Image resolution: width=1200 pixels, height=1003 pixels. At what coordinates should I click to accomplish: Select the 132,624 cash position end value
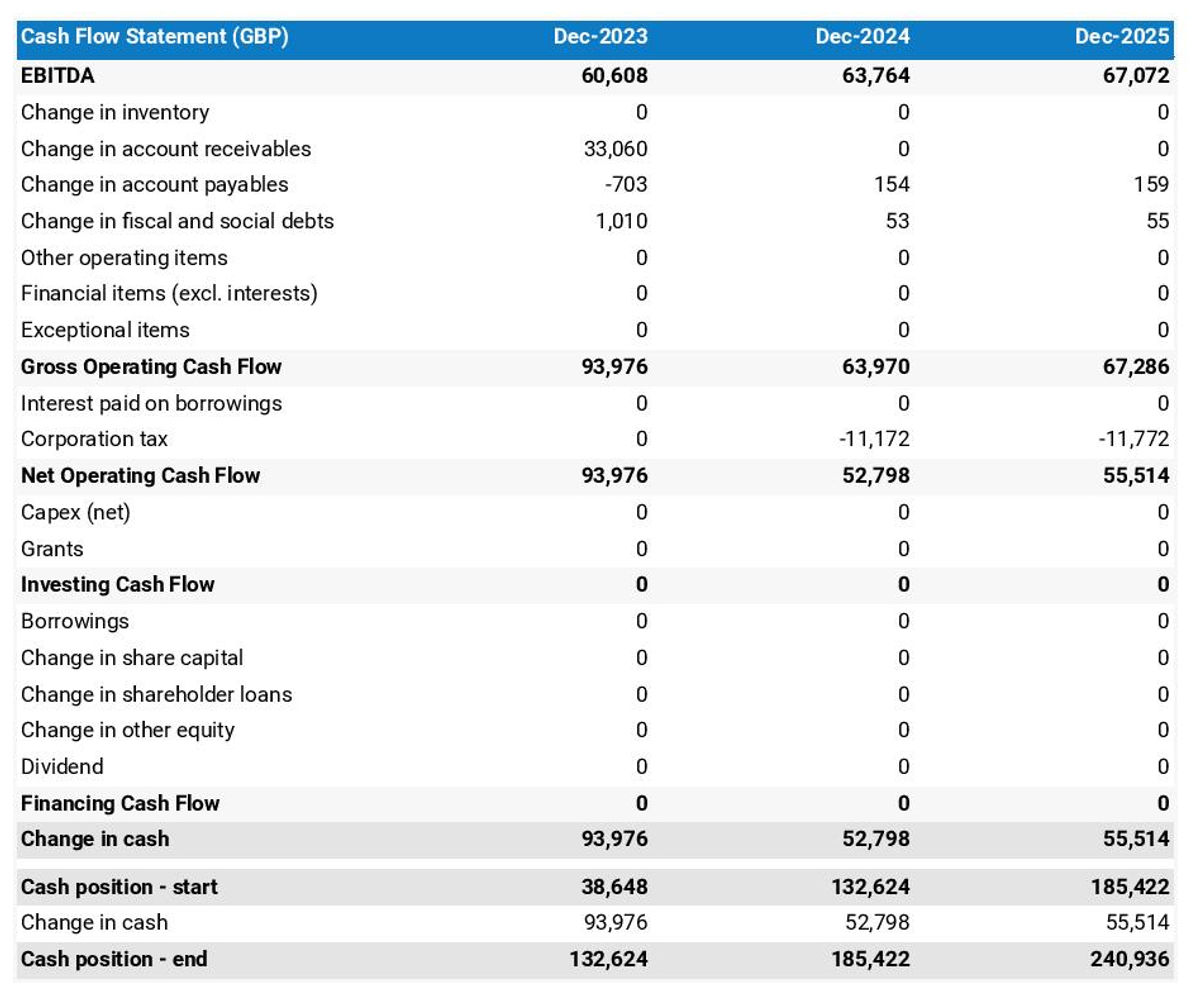611,959
